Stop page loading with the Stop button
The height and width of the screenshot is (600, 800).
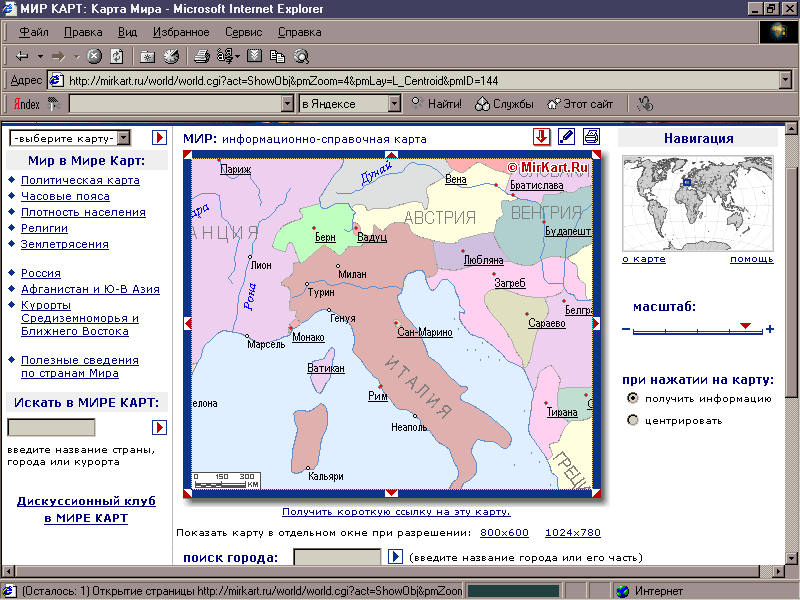[94, 56]
